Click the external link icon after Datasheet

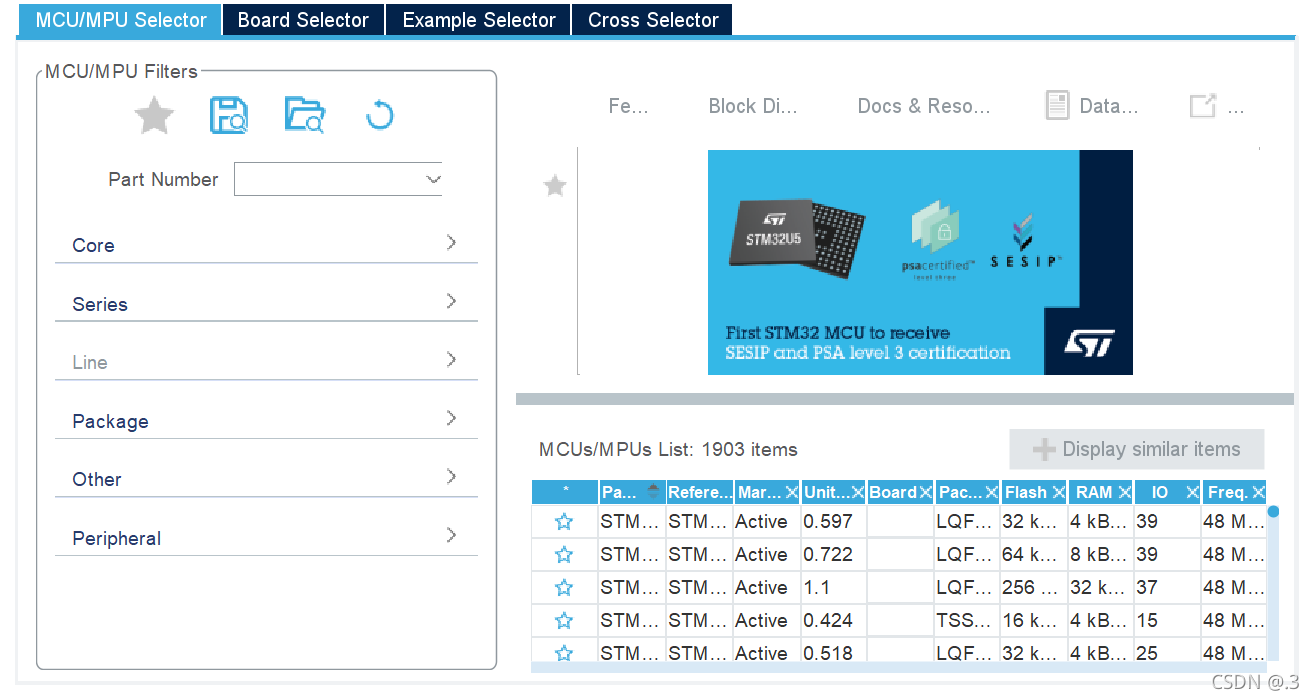(x=1202, y=106)
